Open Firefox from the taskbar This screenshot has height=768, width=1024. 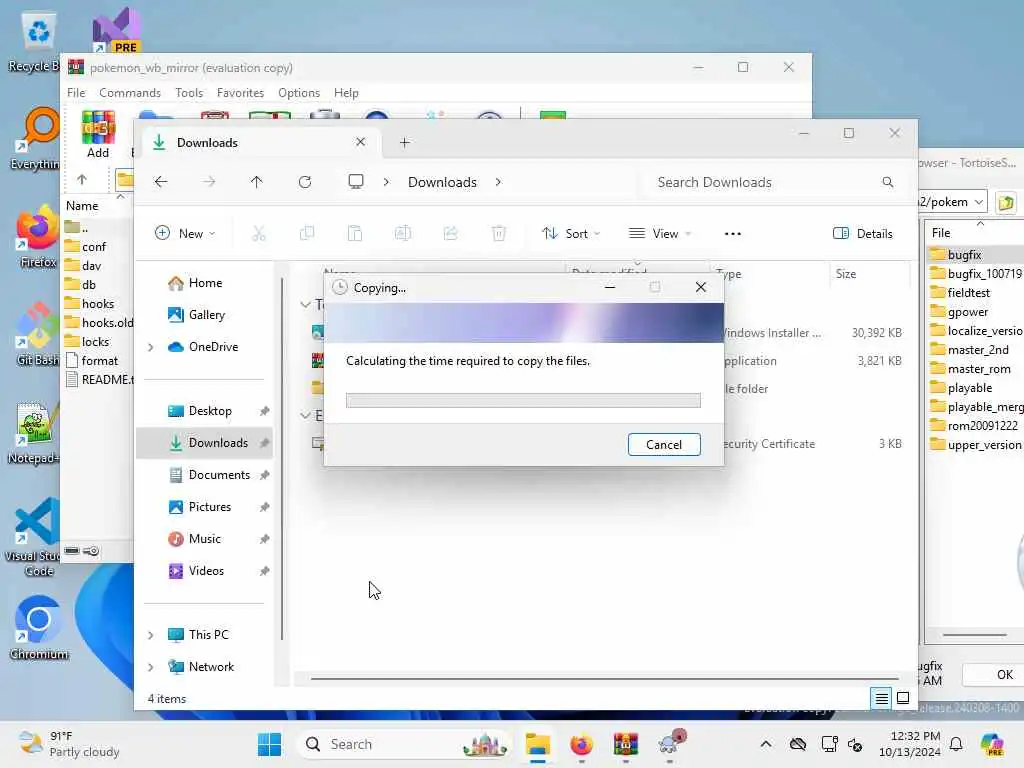coord(581,744)
